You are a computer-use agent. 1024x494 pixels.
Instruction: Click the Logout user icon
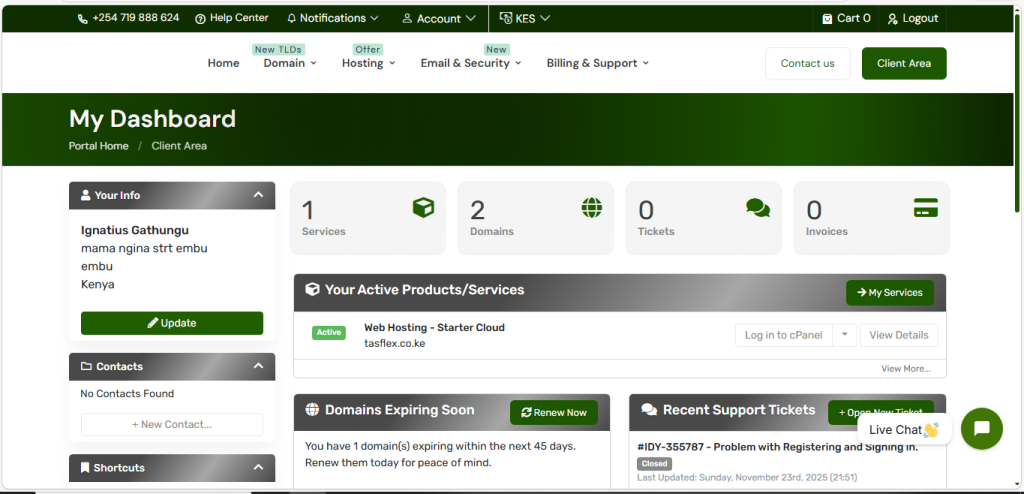tap(893, 19)
